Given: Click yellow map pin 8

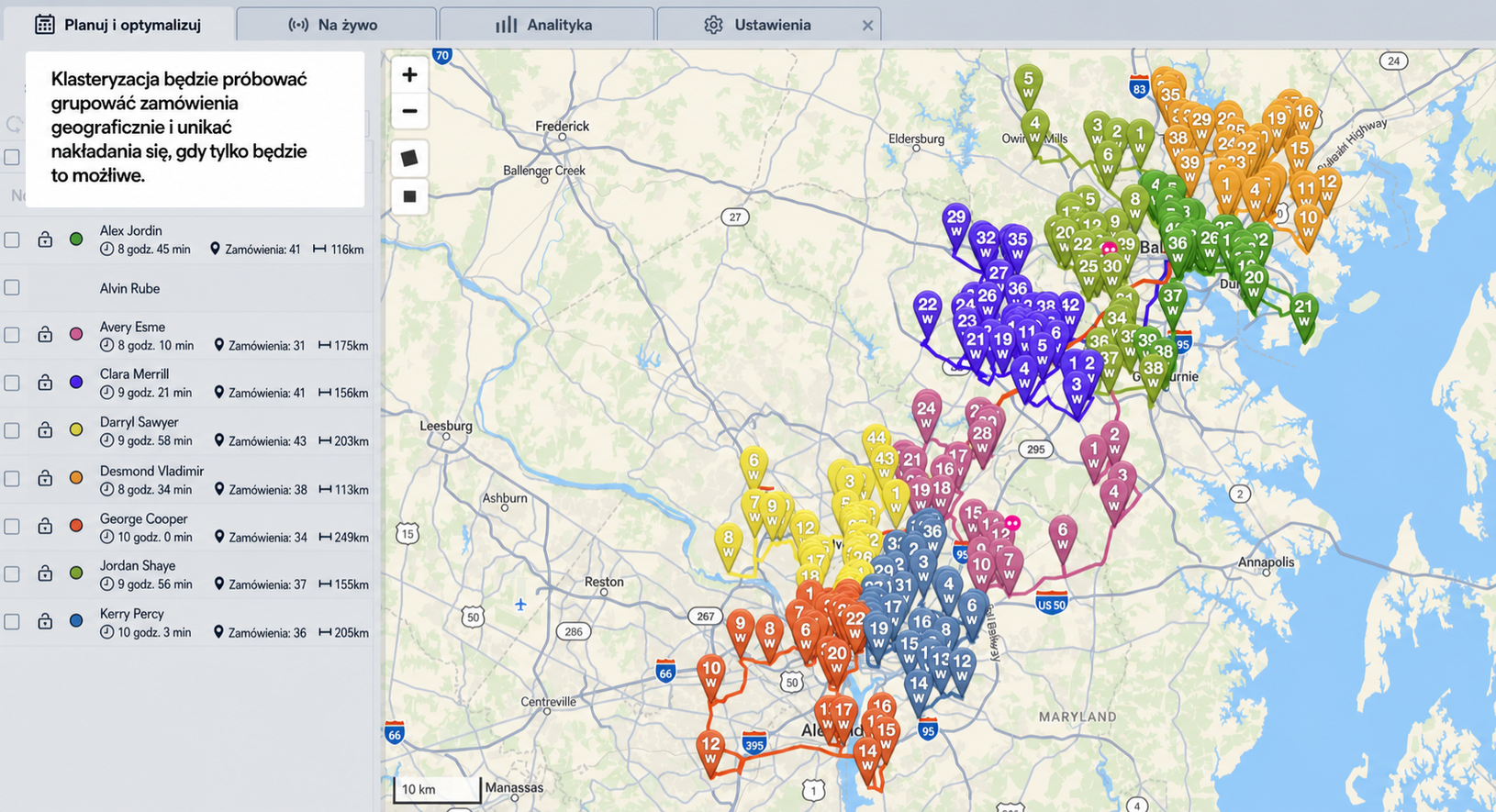Looking at the screenshot, I should pos(729,545).
